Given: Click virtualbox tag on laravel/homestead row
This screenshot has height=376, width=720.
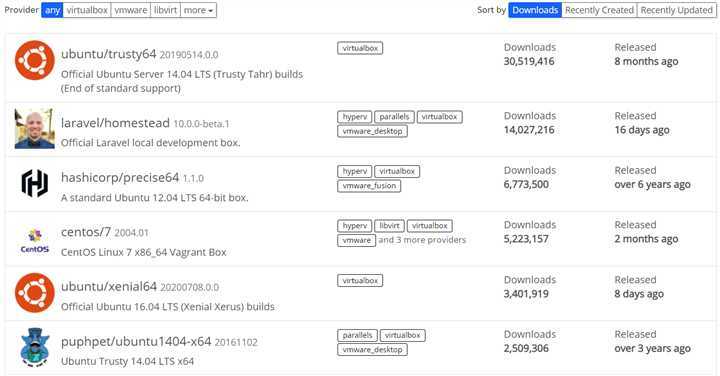Looking at the screenshot, I should coord(439,117).
